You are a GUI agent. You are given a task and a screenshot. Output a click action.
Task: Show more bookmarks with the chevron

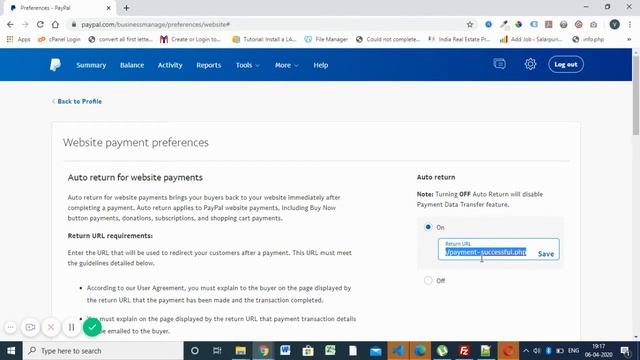629,39
